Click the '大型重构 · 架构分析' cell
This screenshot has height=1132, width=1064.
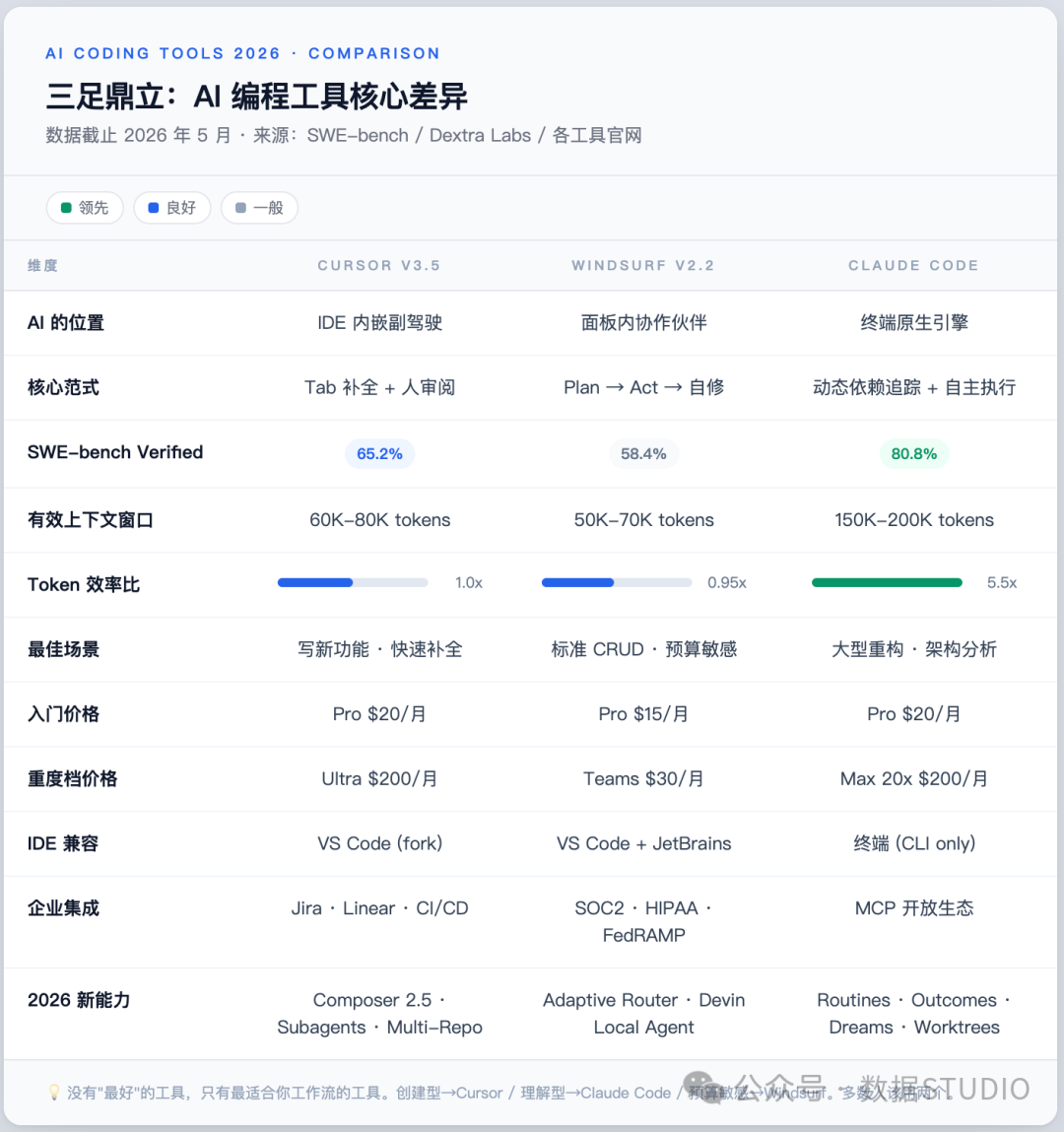914,649
